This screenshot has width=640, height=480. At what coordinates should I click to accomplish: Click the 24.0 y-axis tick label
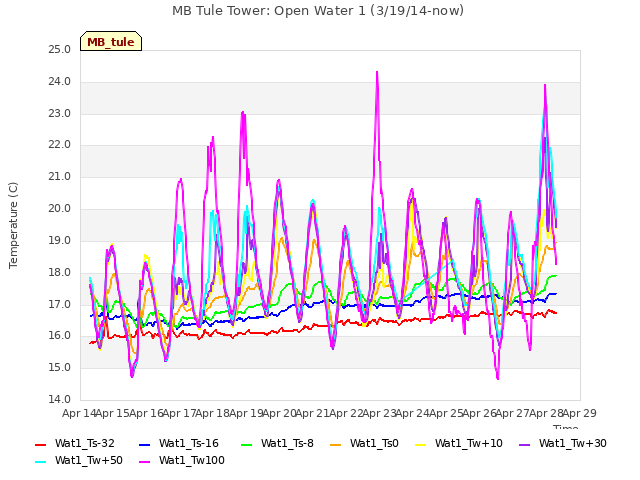(x=60, y=82)
